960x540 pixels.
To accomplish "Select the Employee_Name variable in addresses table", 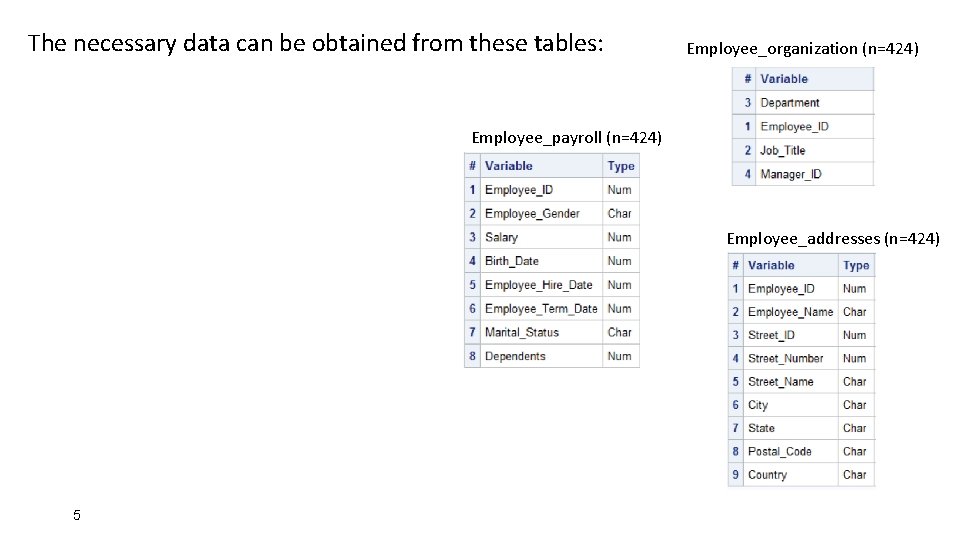I will click(x=790, y=312).
